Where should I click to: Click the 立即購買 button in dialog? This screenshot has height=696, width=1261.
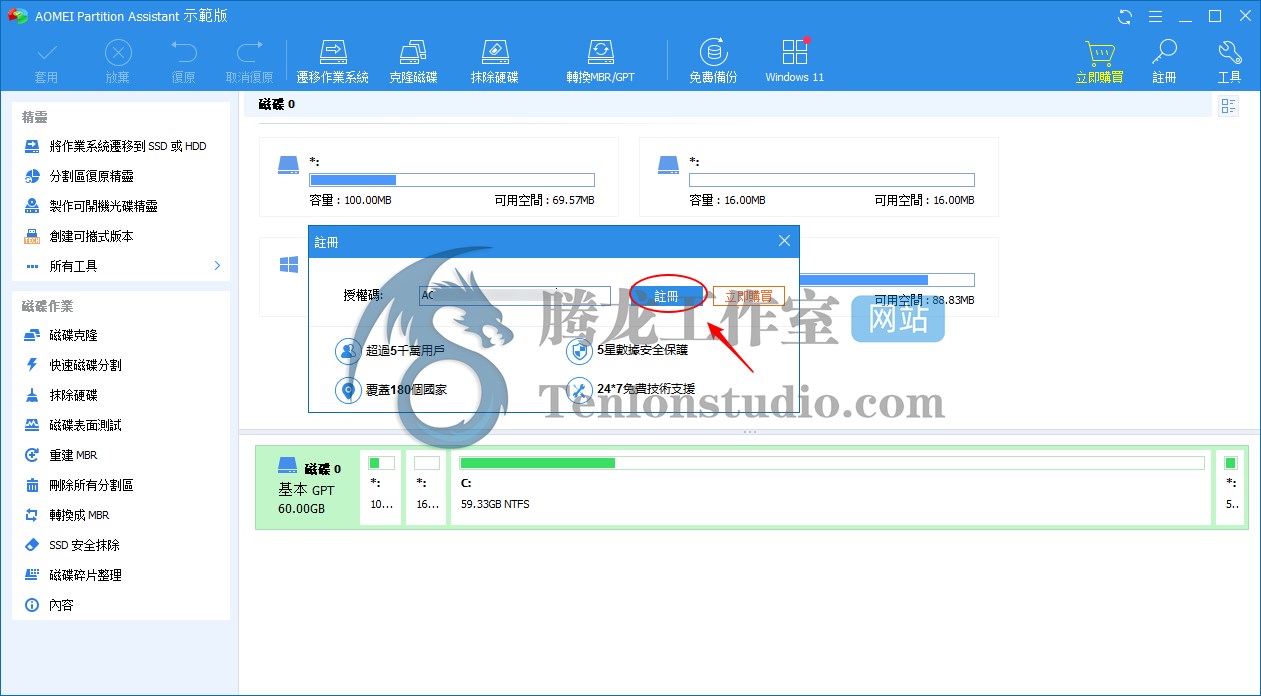(749, 296)
